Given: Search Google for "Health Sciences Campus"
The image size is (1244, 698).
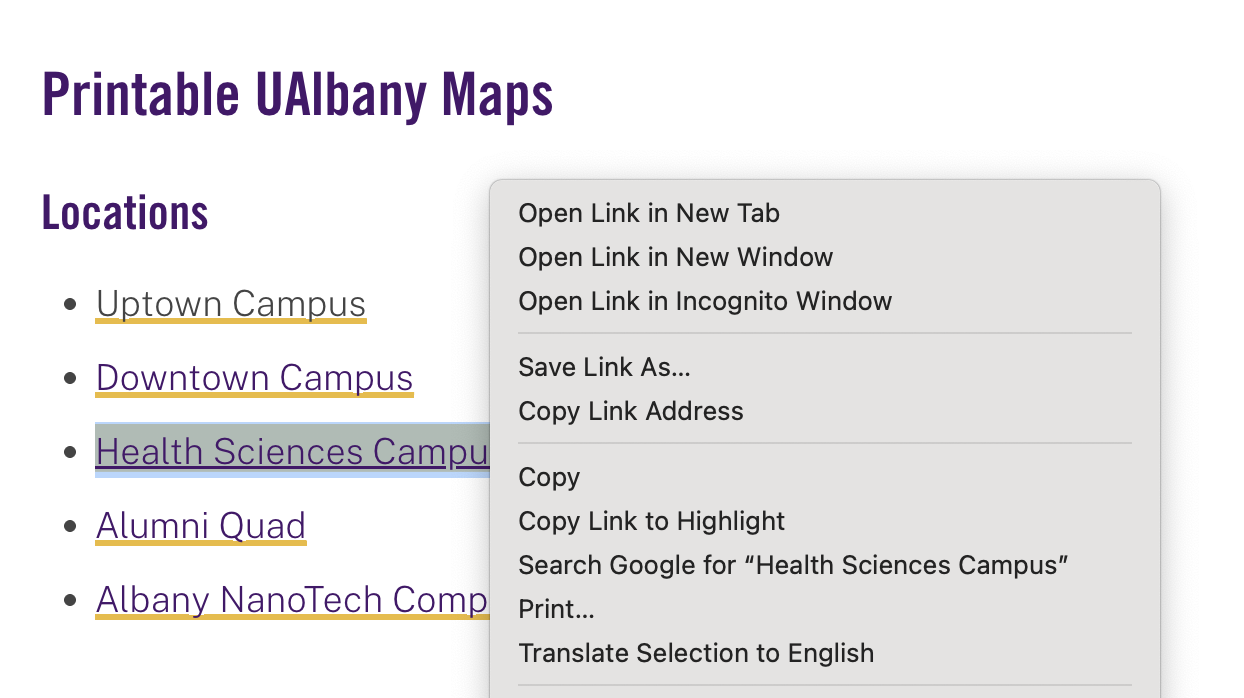Looking at the screenshot, I should click(793, 565).
